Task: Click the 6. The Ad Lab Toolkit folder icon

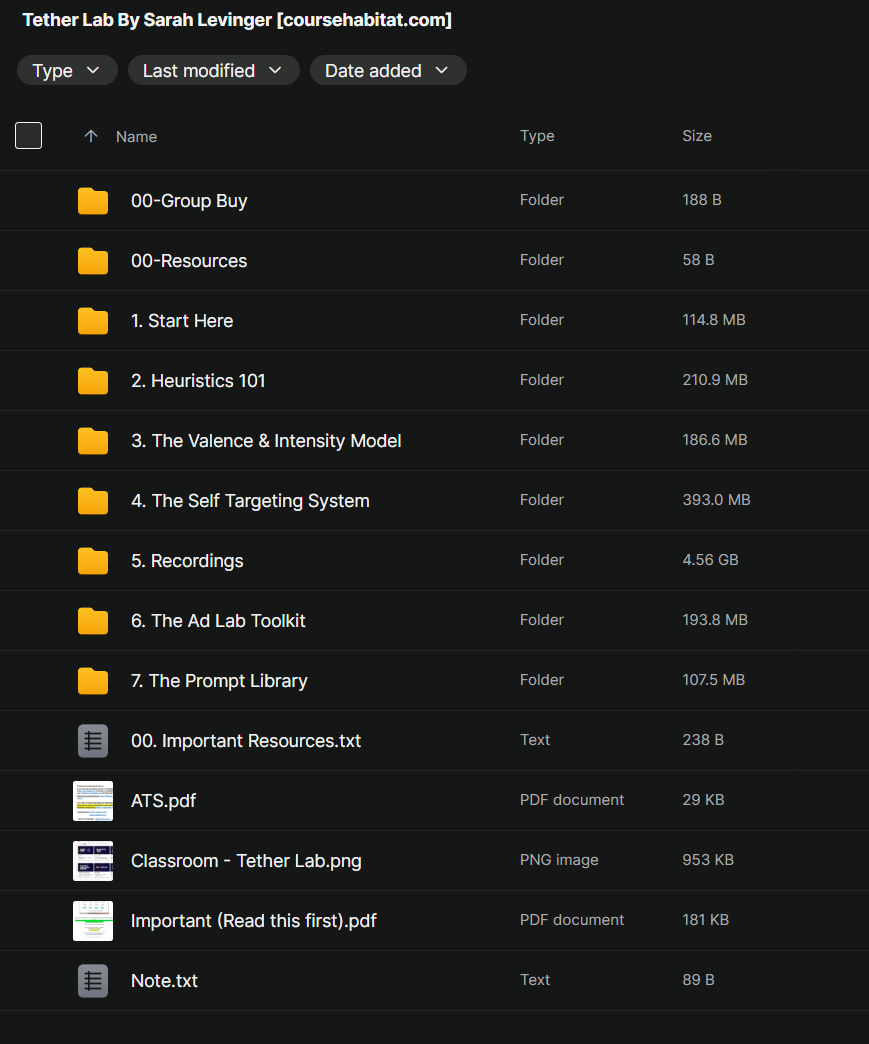Action: pyautogui.click(x=93, y=621)
